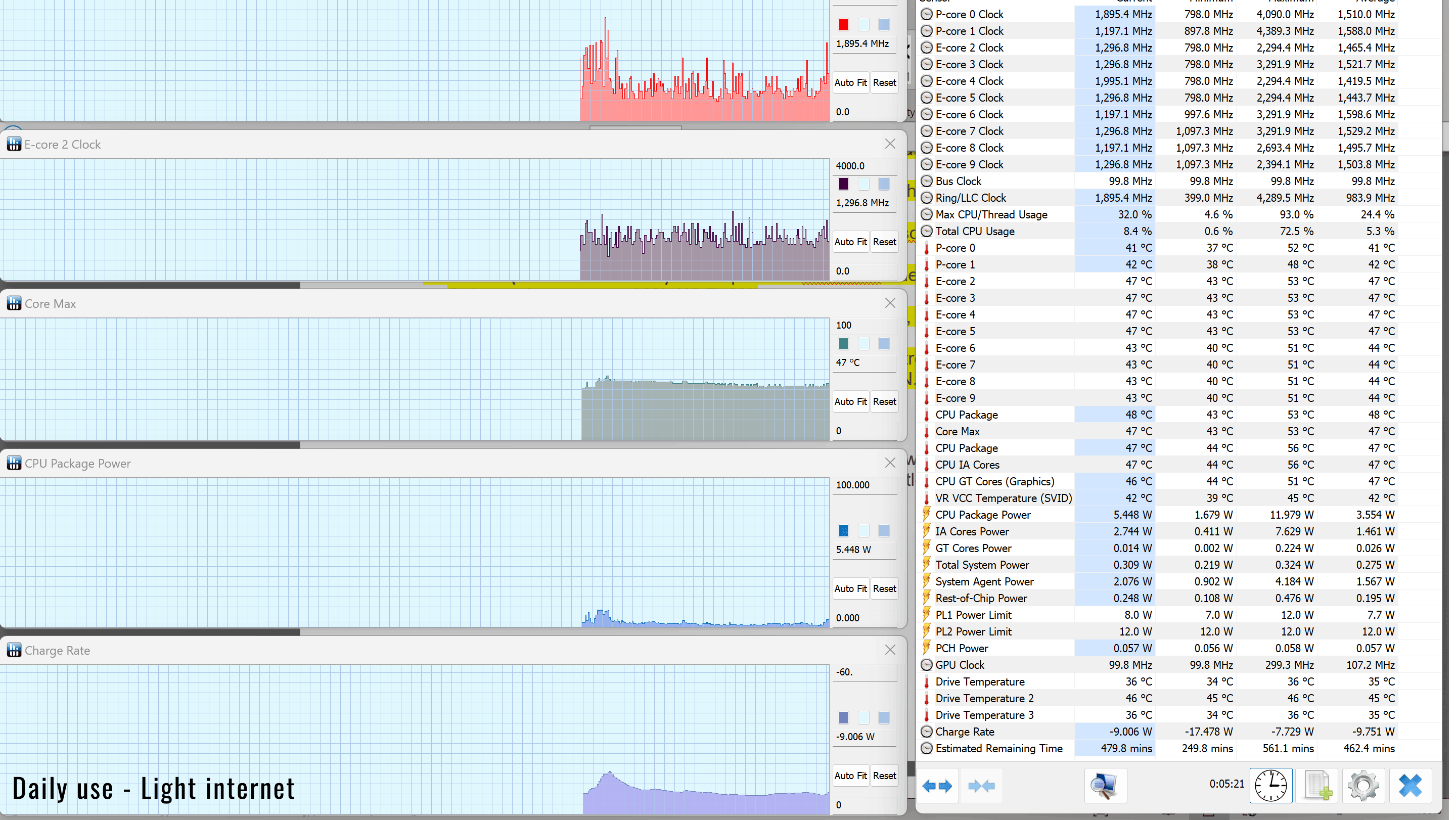The width and height of the screenshot is (1456, 820).
Task: Click lightning icon beside PCH Power
Action: pyautogui.click(x=926, y=648)
